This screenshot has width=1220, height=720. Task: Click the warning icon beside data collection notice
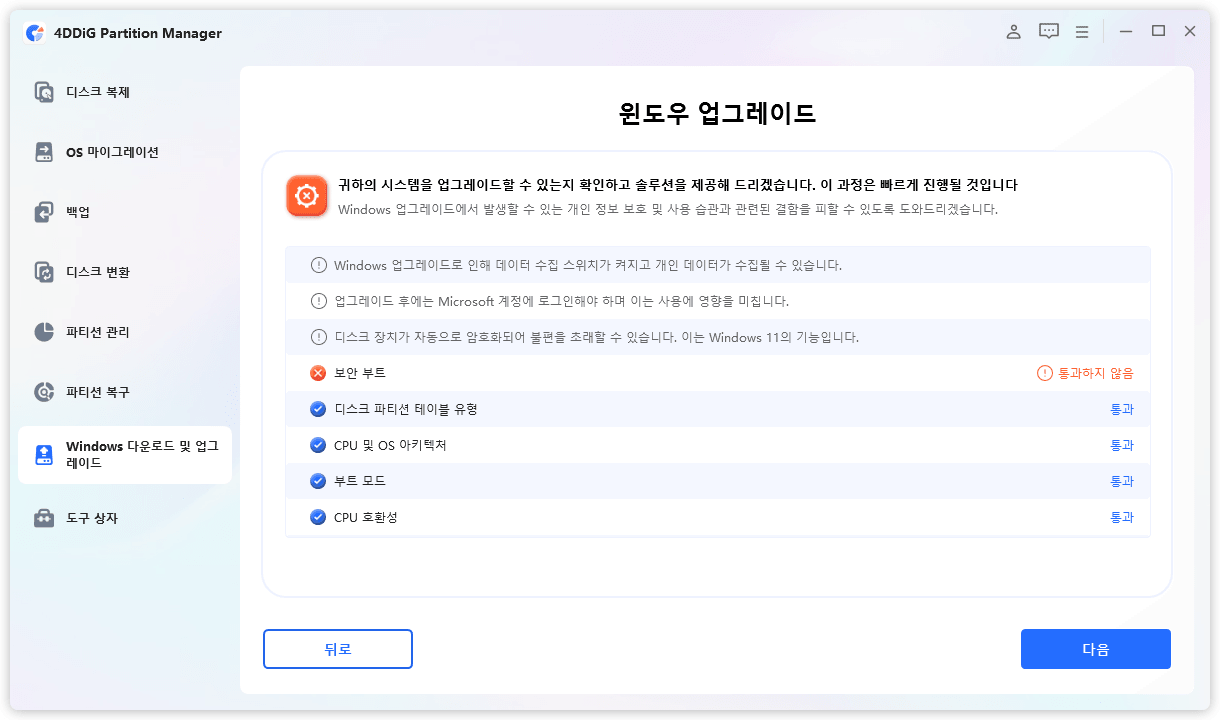tap(318, 265)
